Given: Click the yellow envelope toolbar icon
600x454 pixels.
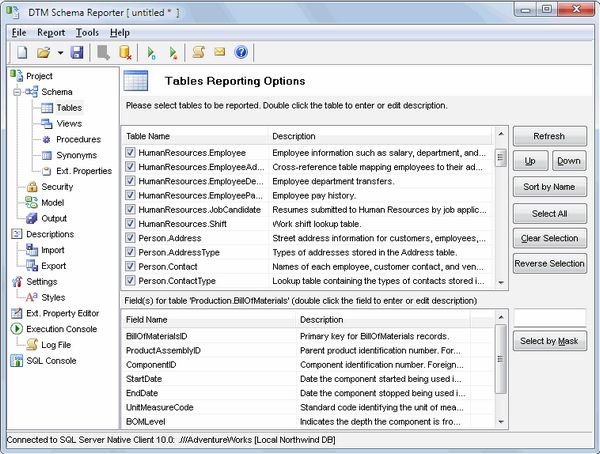Looking at the screenshot, I should 220,51.
